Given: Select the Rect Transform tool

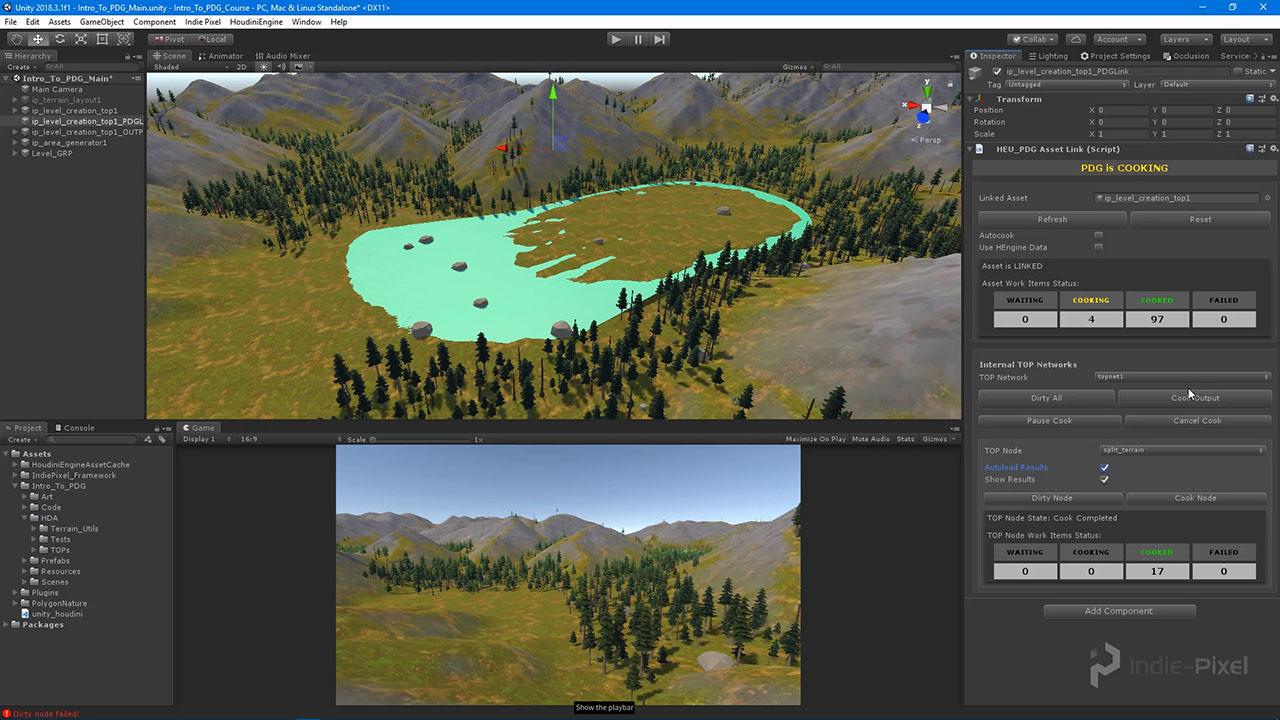Looking at the screenshot, I should 102,39.
